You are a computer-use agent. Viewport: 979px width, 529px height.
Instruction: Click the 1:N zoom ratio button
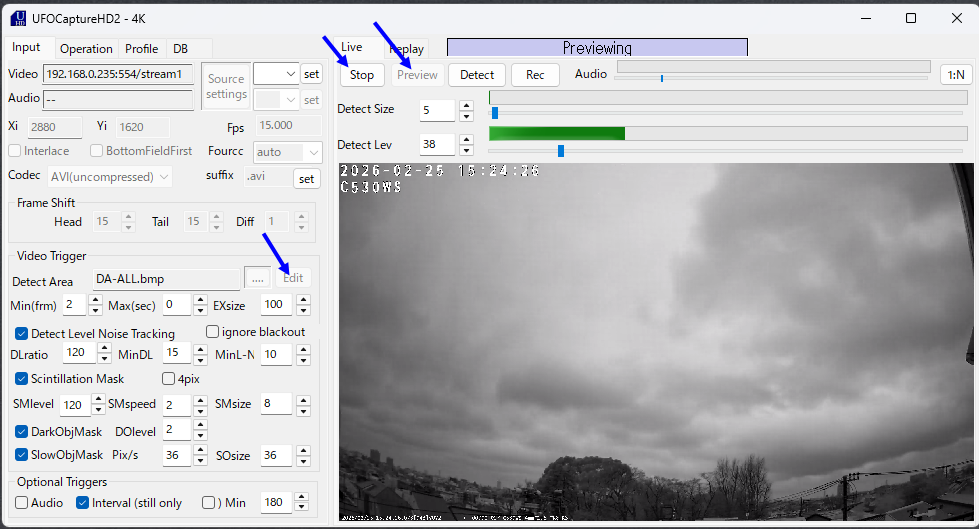click(x=955, y=75)
